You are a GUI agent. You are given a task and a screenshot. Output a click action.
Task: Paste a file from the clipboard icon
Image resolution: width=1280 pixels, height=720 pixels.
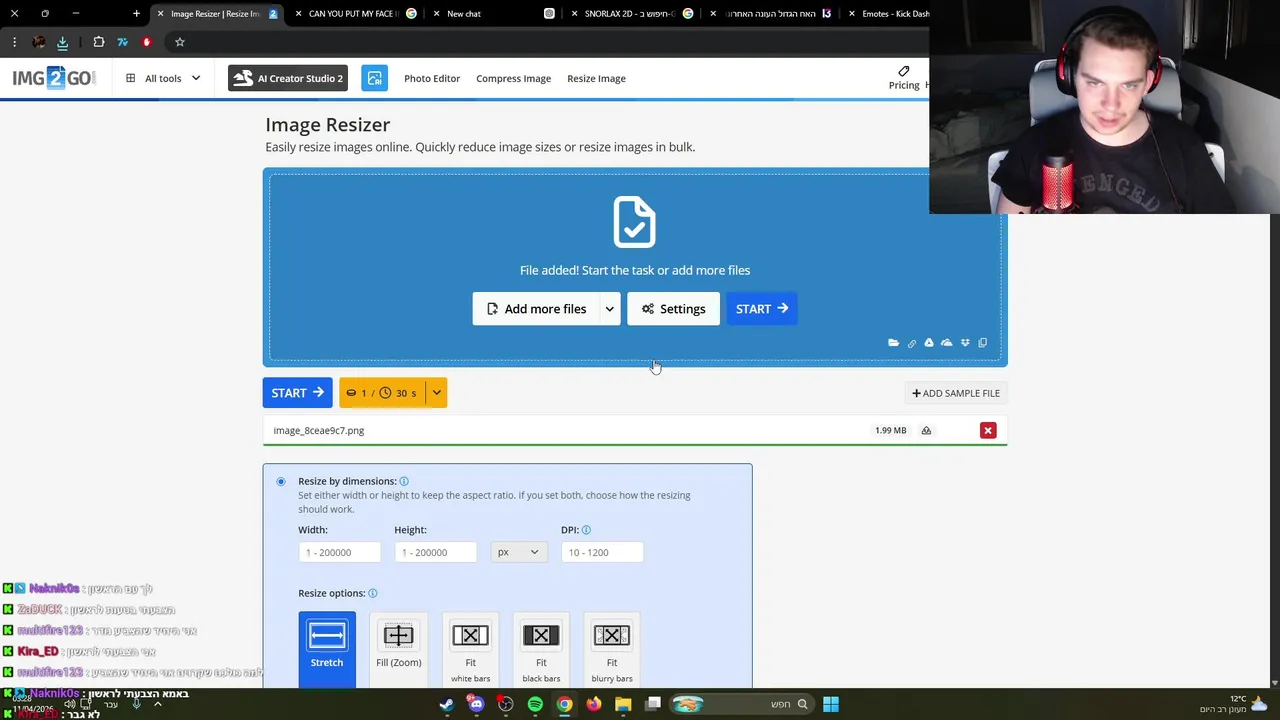[983, 343]
